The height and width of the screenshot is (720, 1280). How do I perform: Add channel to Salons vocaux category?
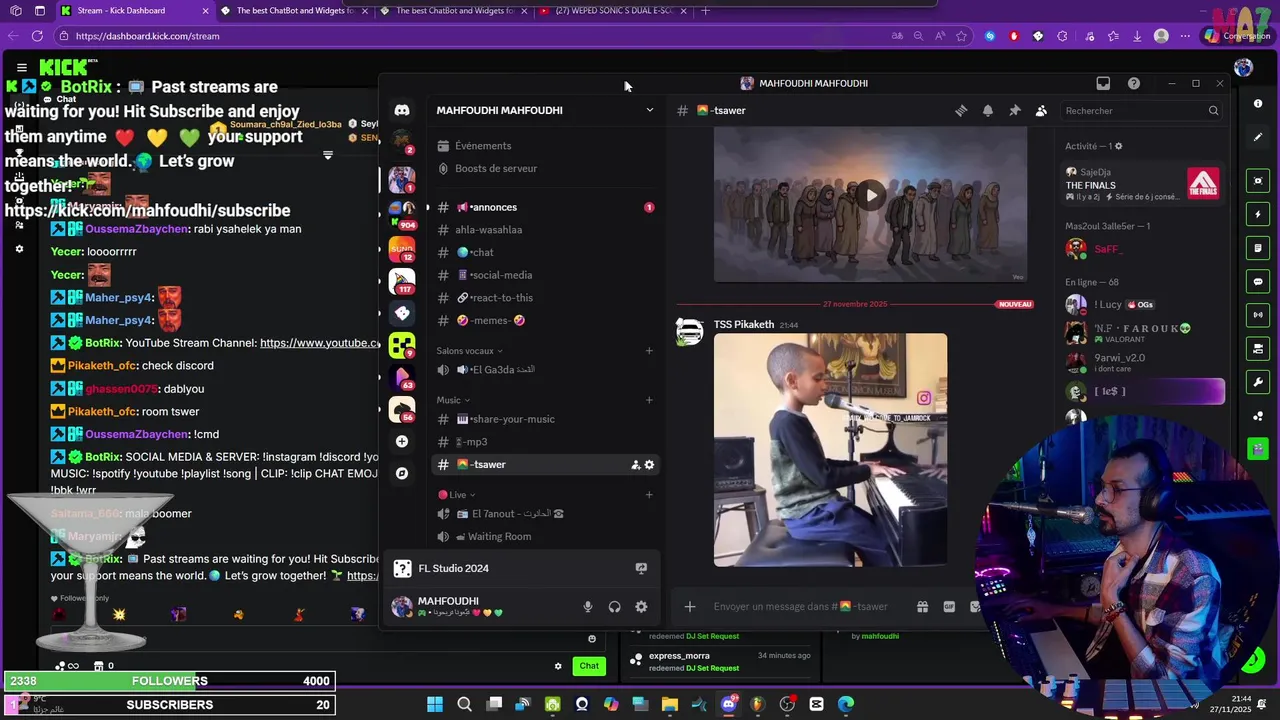pos(649,351)
